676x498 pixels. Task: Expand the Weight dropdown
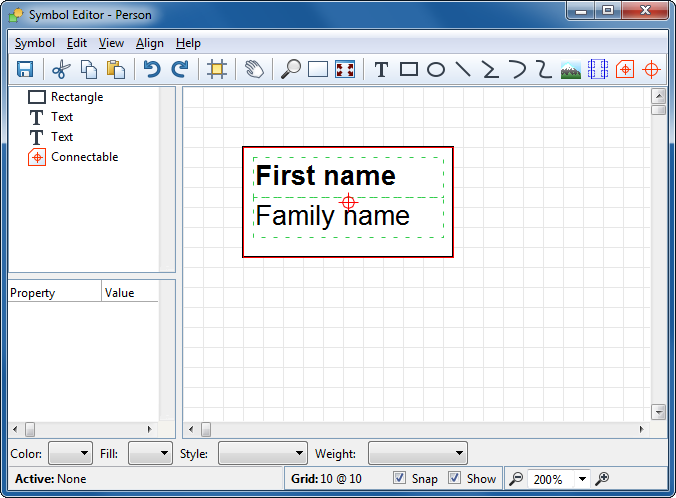coord(417,454)
